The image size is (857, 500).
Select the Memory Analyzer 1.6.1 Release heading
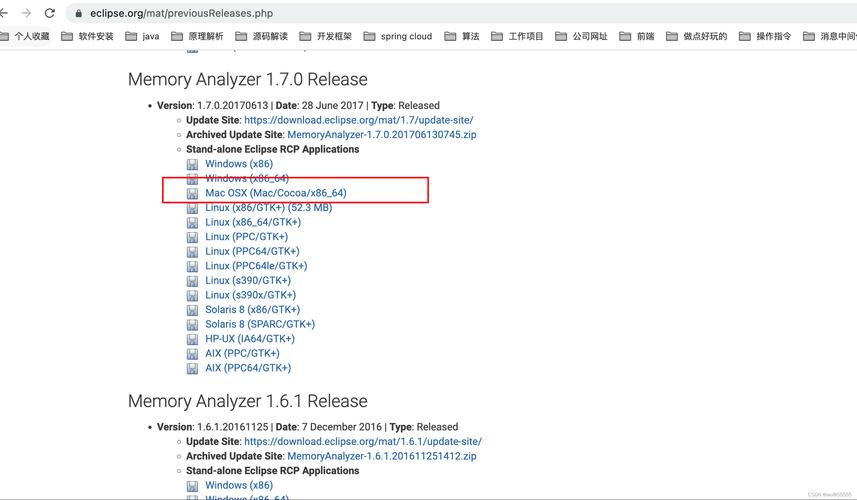(248, 401)
